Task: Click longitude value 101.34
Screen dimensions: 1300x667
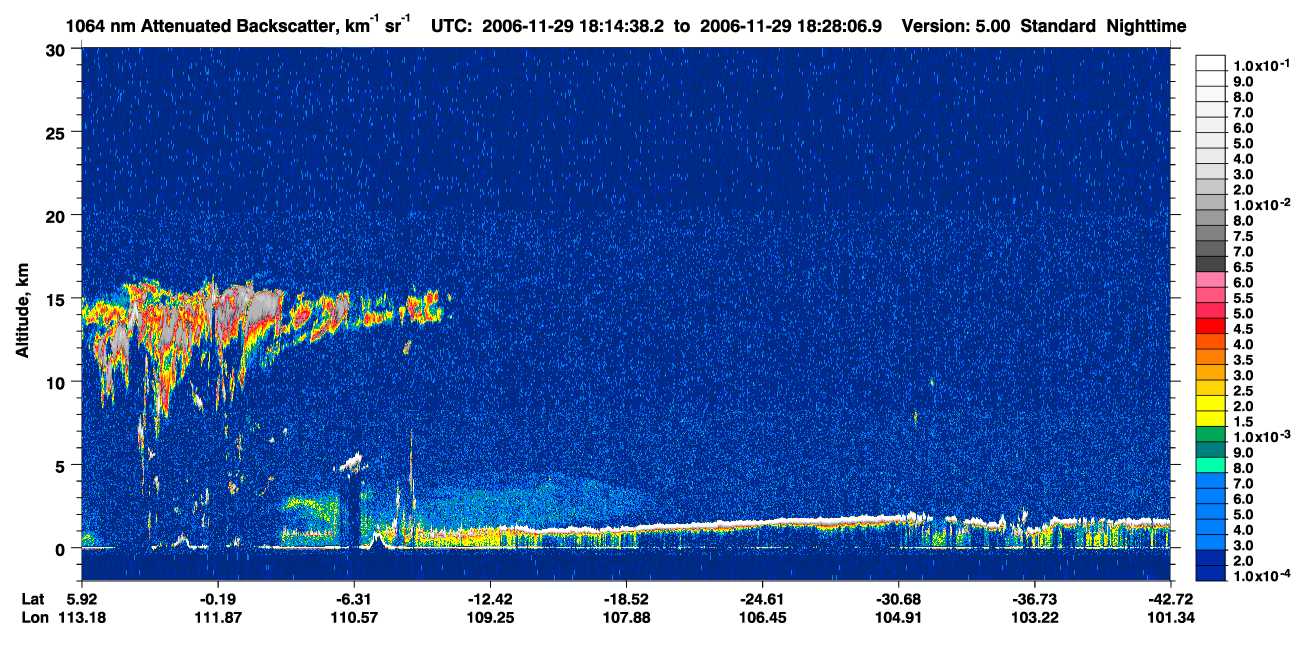Action: tap(1171, 617)
